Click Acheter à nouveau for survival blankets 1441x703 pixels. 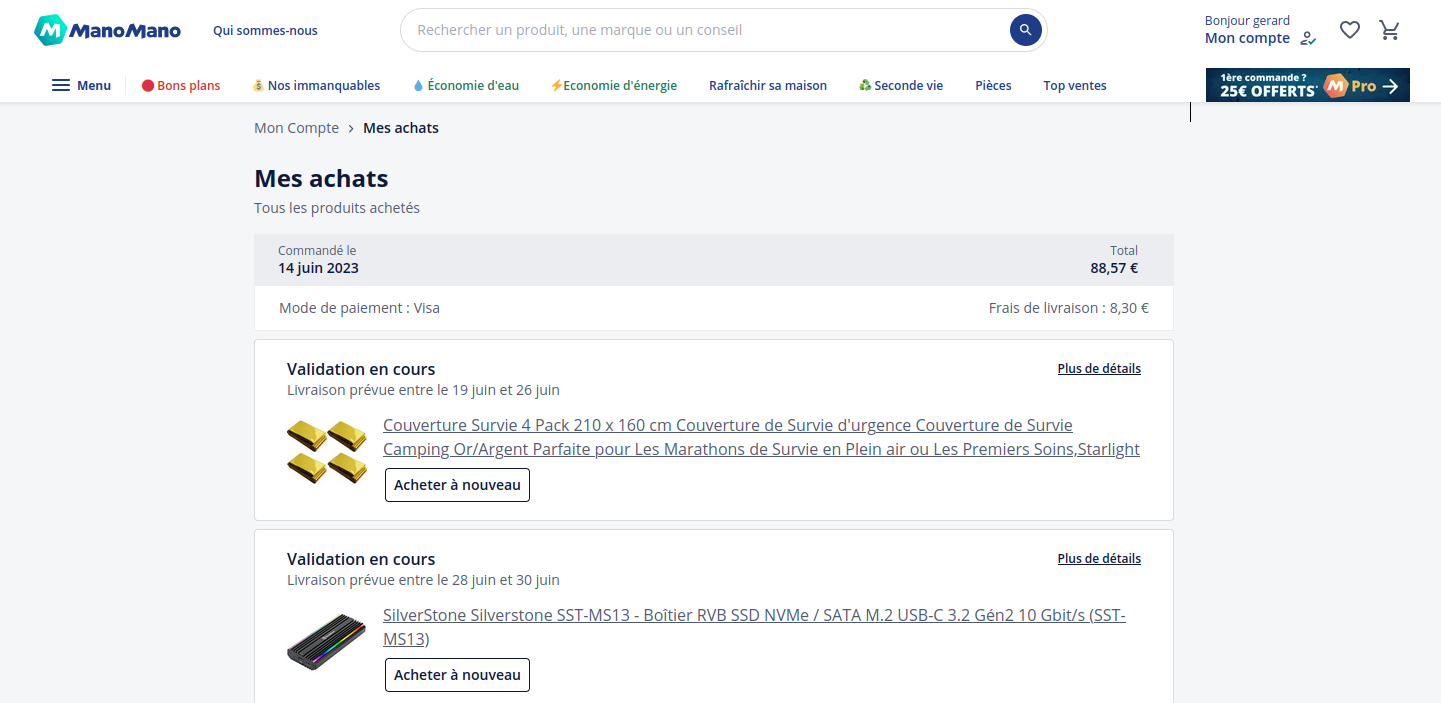coord(457,485)
